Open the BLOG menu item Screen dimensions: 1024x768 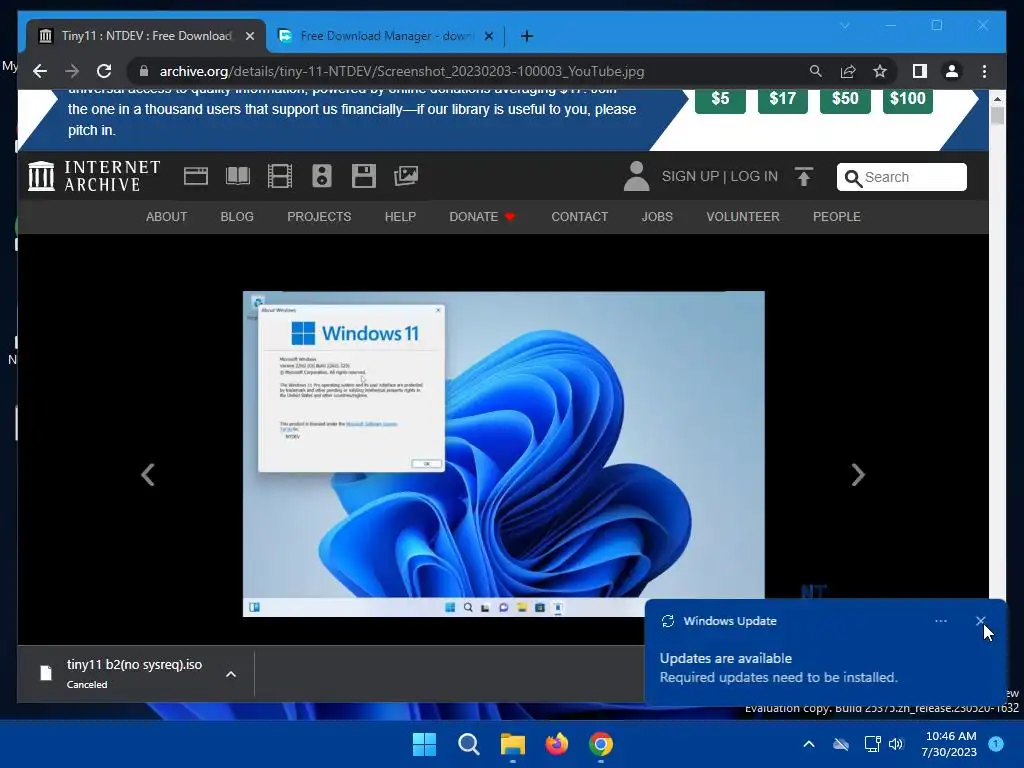pyautogui.click(x=237, y=217)
